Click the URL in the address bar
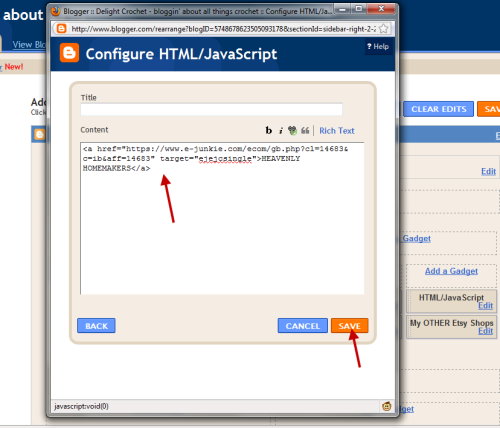The height and width of the screenshot is (428, 500). tap(223, 29)
